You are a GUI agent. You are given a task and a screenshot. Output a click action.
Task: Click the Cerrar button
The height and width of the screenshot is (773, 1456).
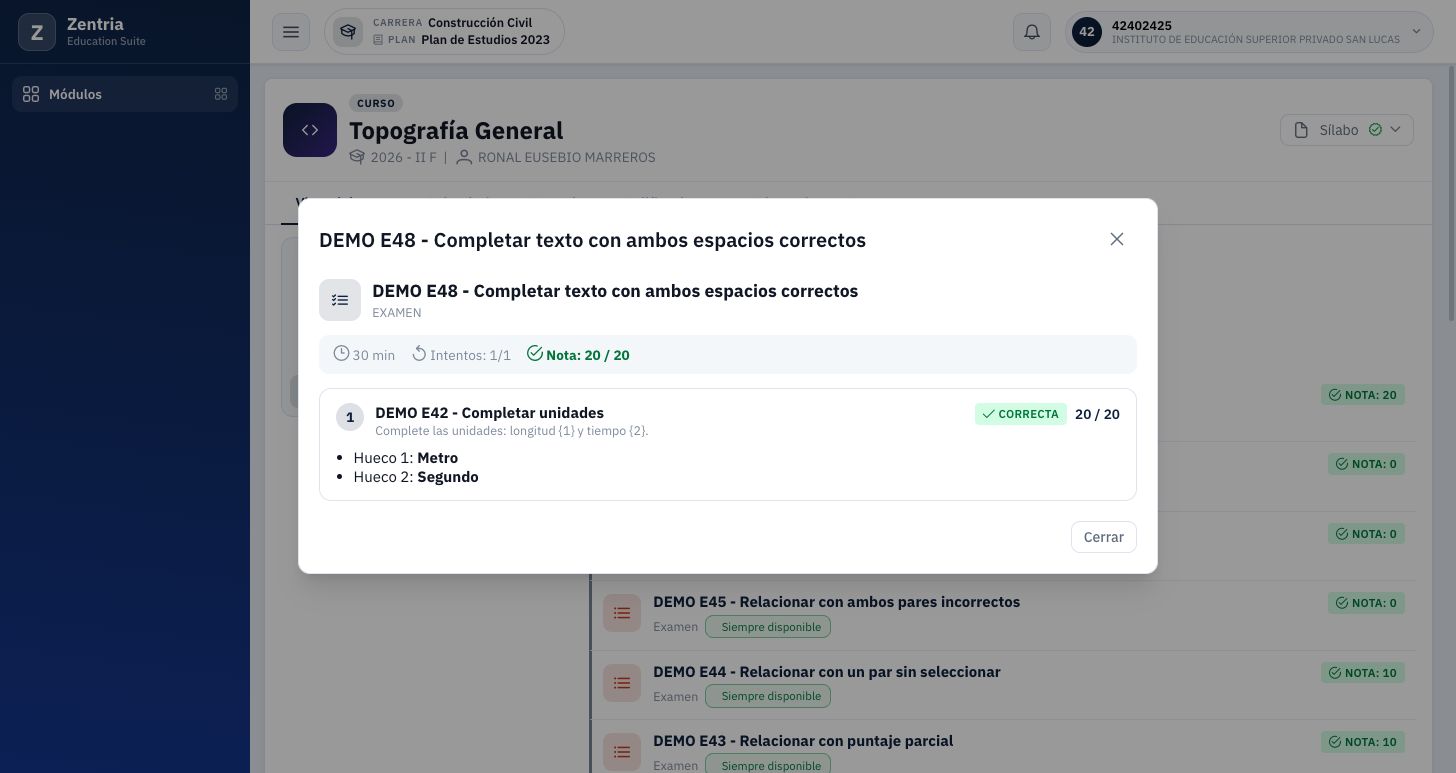coord(1103,537)
